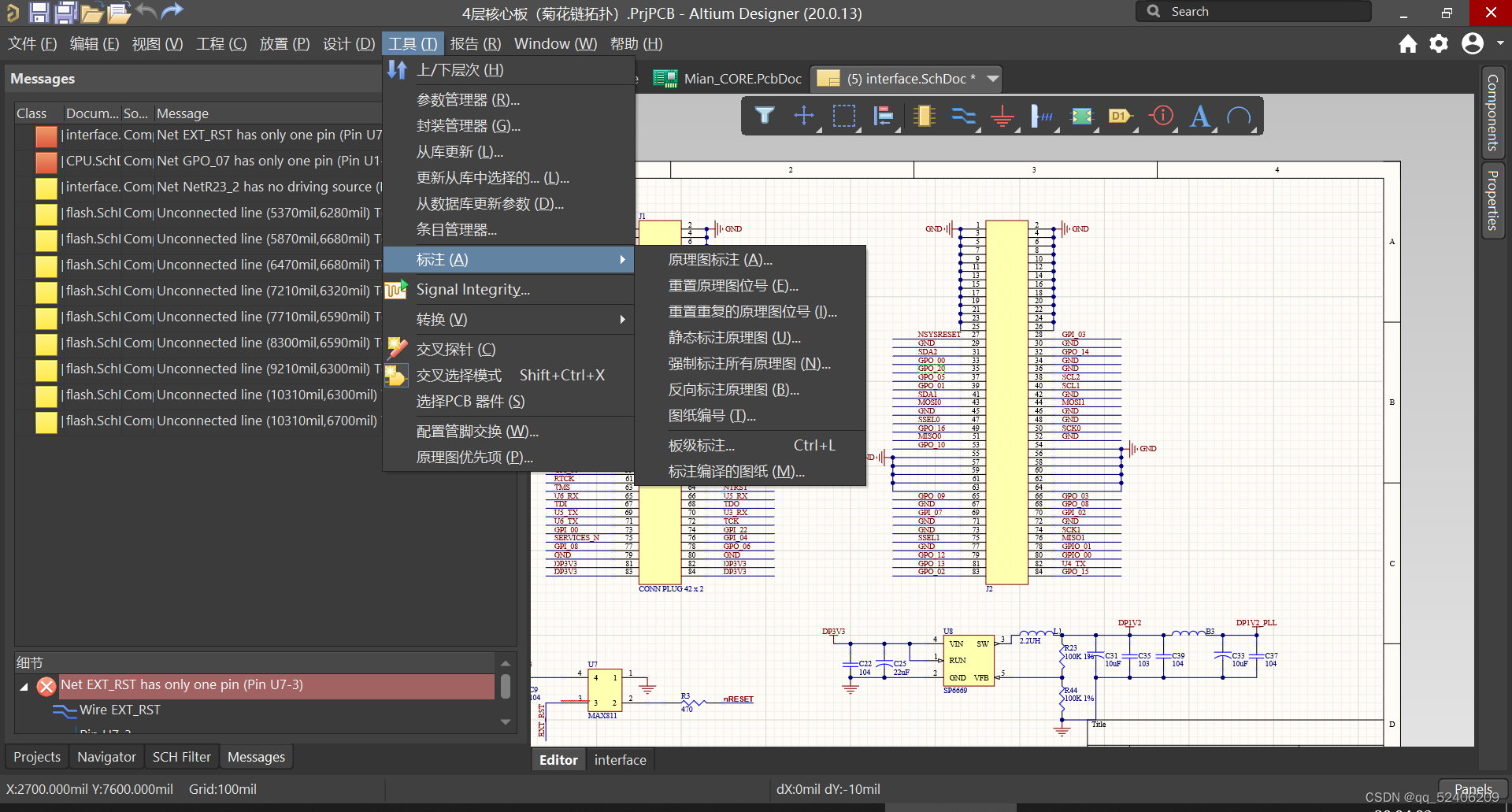Screen dimensions: 1512x812
Task: Select the Place Wire tool
Action: pyautogui.click(x=964, y=116)
